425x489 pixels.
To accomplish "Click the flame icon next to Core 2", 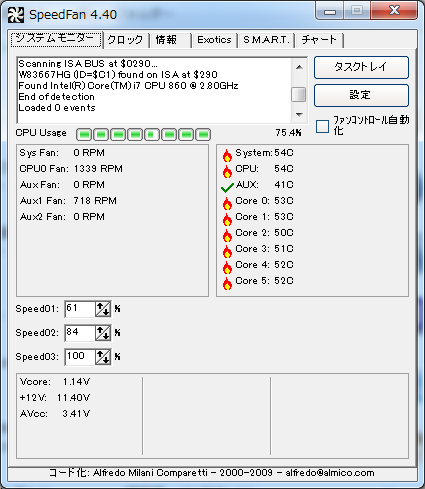I will click(227, 235).
